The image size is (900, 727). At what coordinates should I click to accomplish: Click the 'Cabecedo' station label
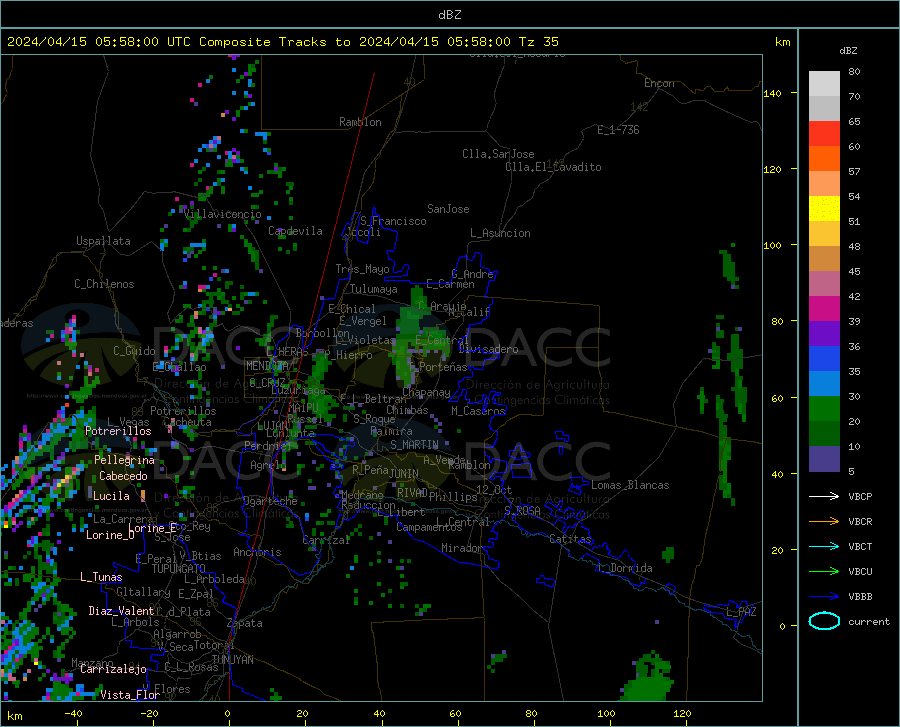123,476
